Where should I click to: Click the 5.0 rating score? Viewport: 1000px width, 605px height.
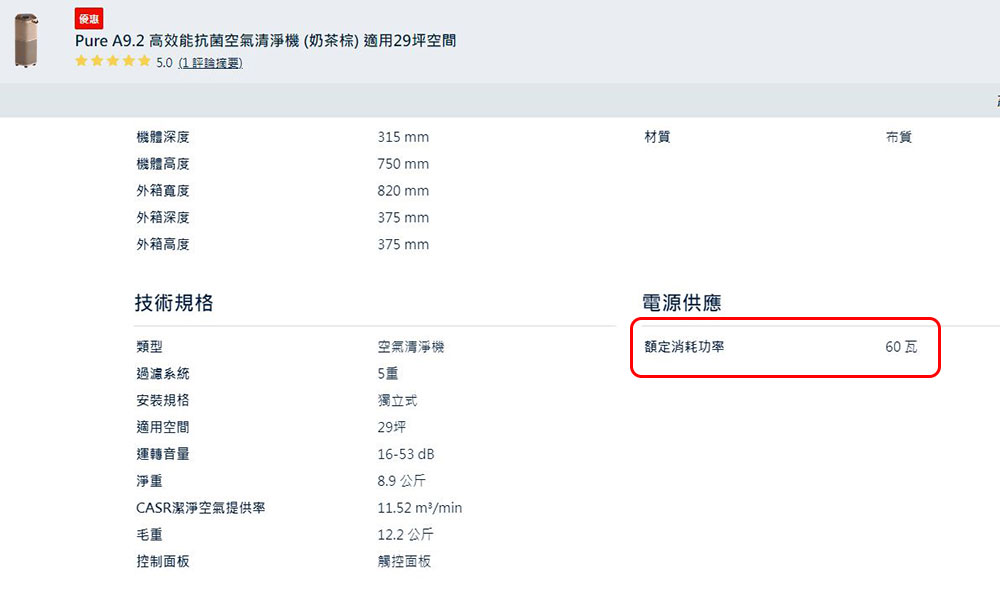pos(164,62)
